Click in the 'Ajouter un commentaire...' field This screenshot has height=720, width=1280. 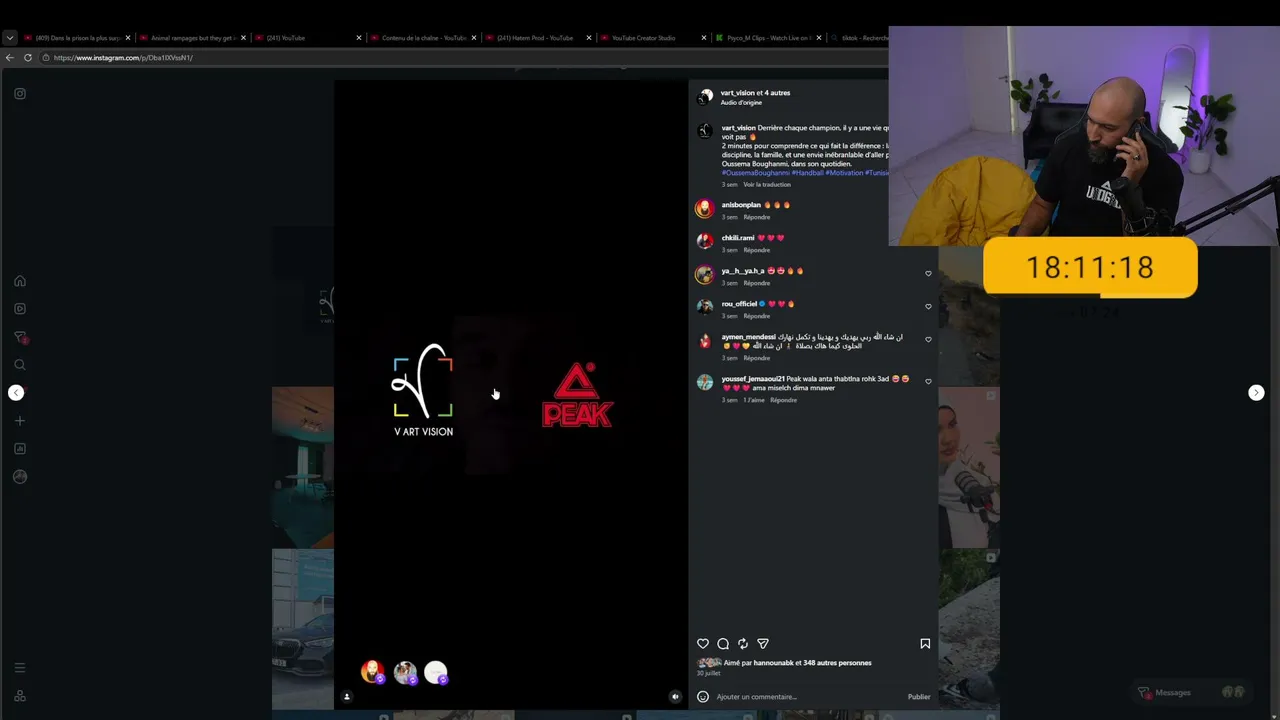[808, 697]
